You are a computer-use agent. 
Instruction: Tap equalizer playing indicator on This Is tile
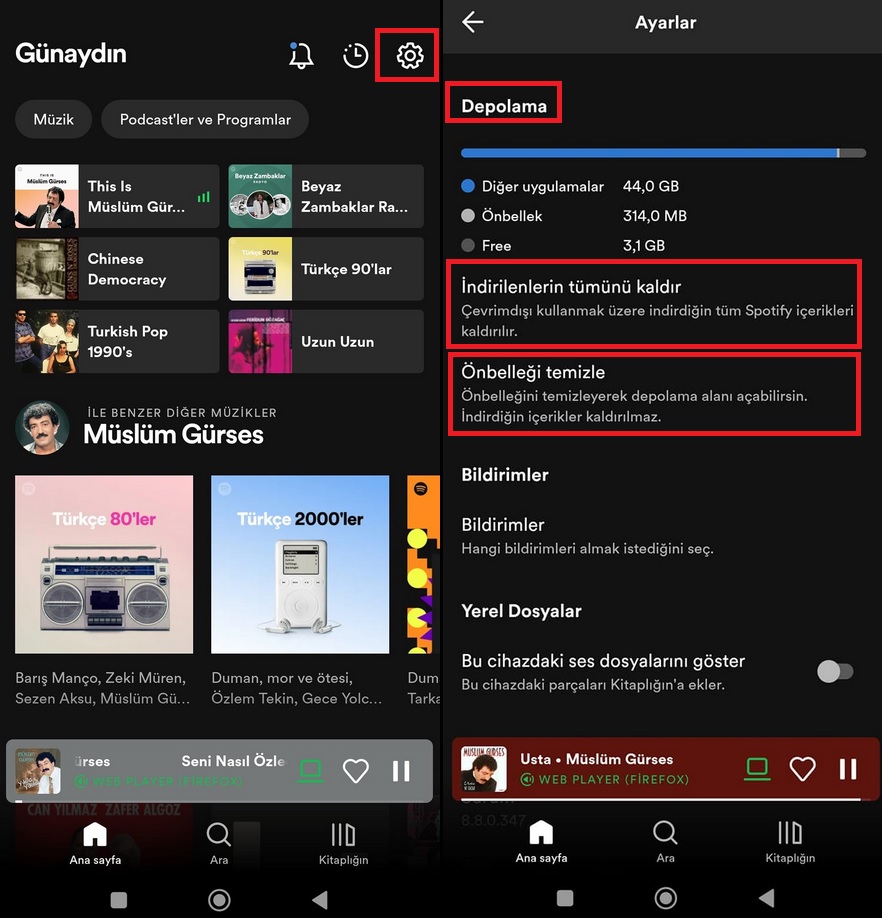pos(203,197)
